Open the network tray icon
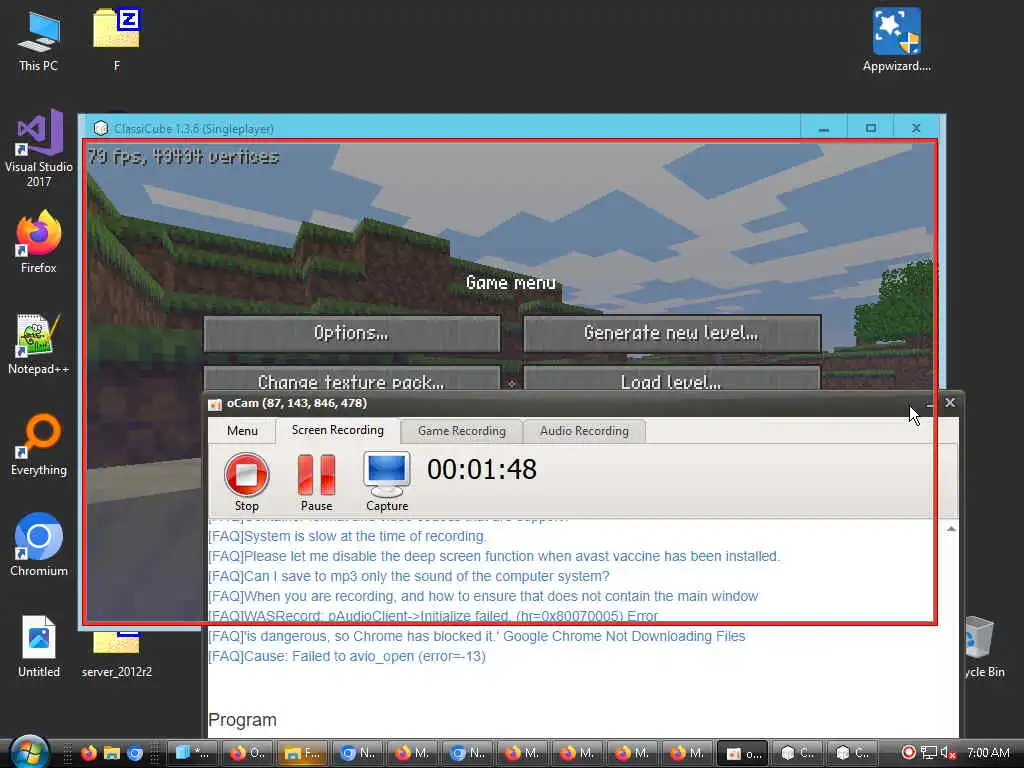The height and width of the screenshot is (768, 1024). click(929, 752)
